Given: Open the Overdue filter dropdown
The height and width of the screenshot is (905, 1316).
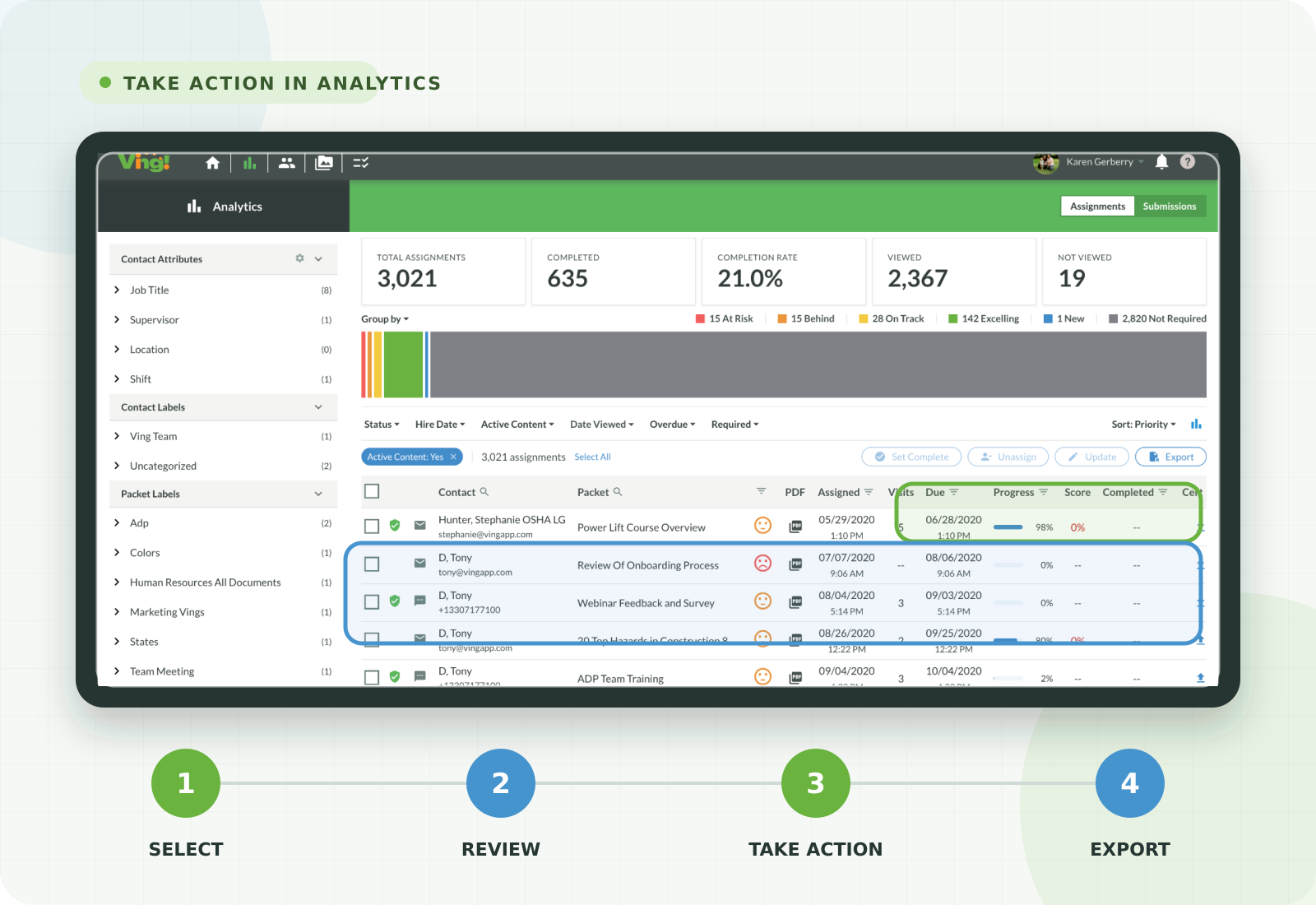Looking at the screenshot, I should tap(673, 425).
